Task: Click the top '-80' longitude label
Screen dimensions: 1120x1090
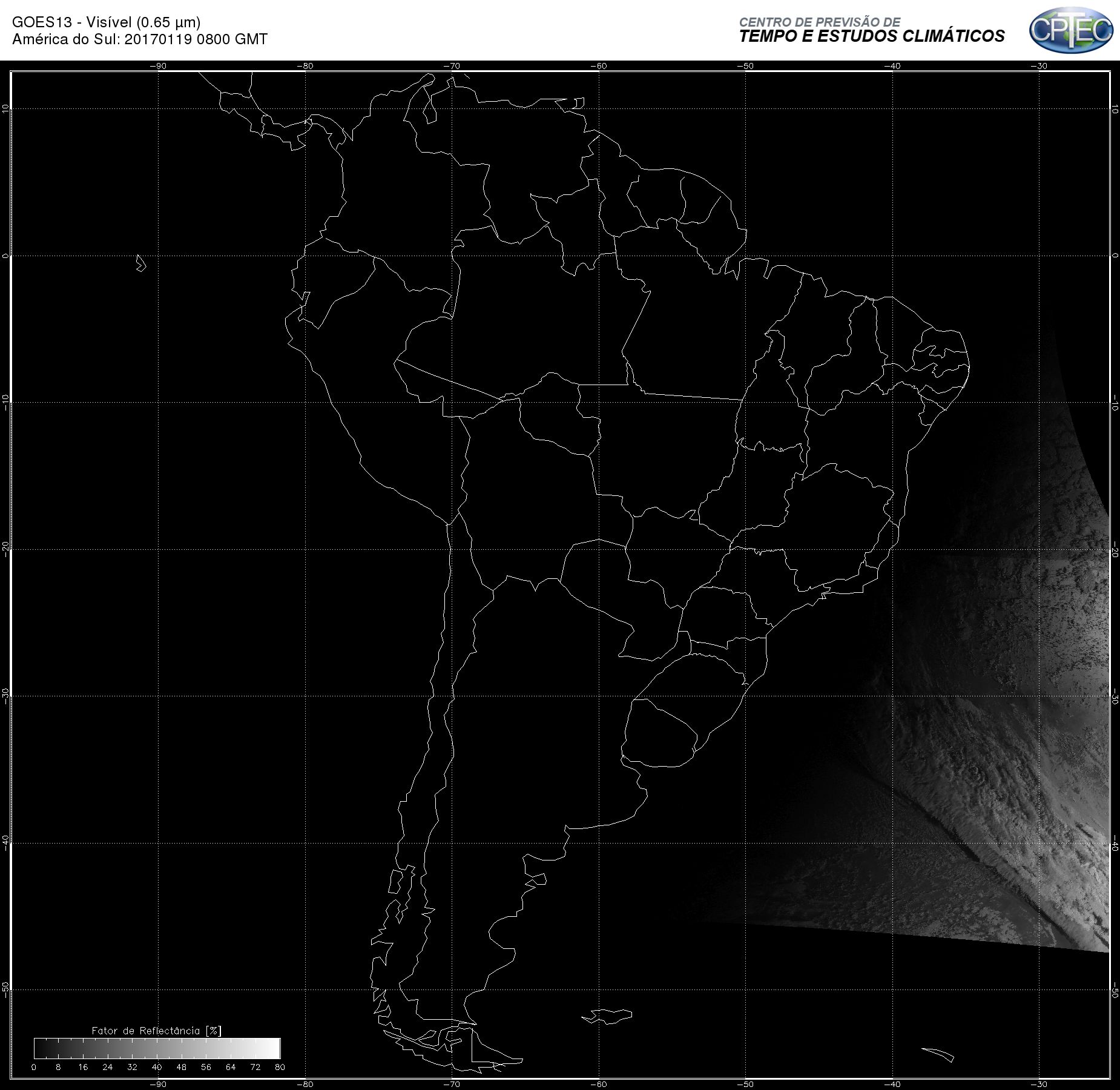Action: click(x=305, y=66)
